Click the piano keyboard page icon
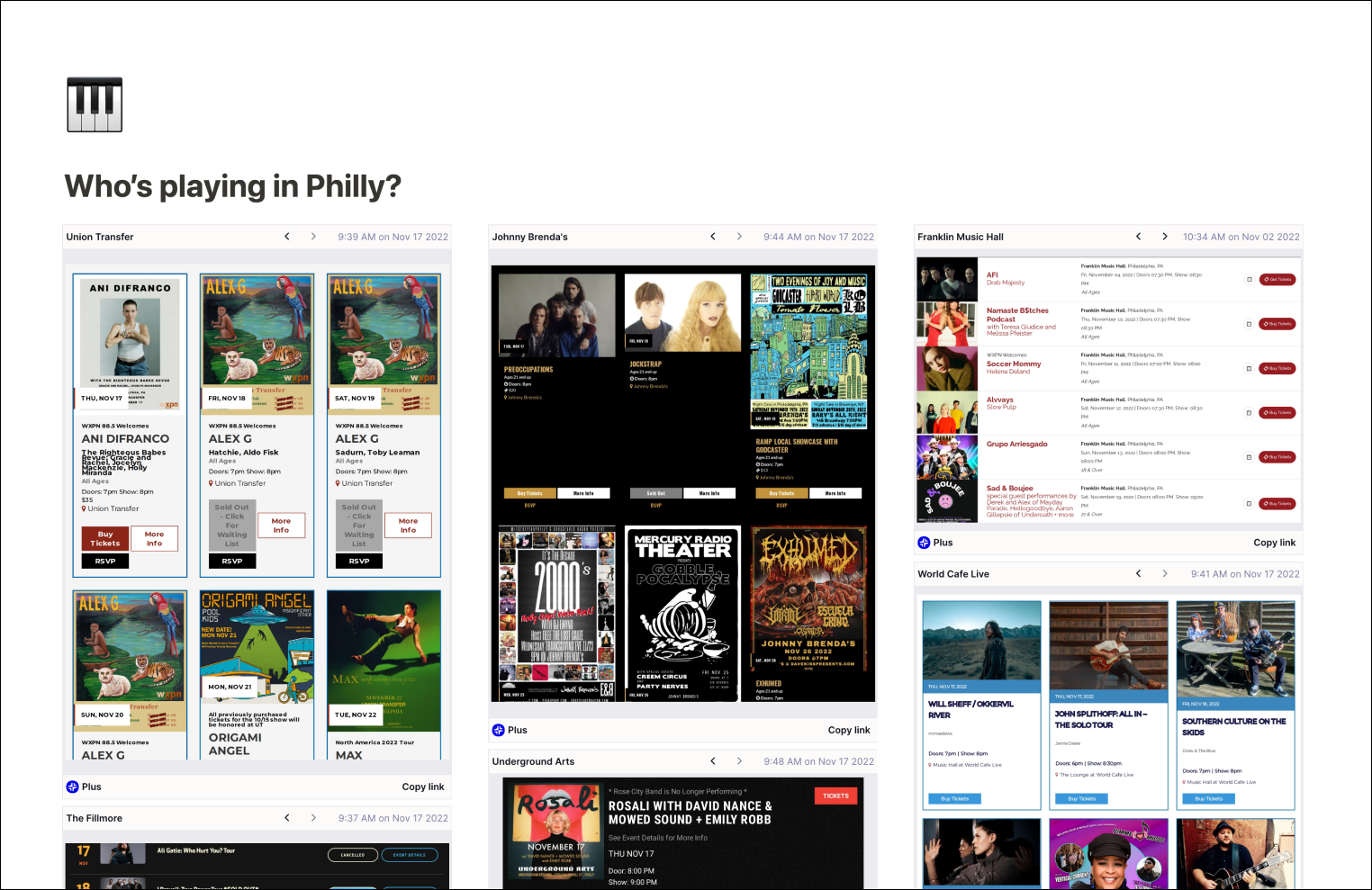The width and height of the screenshot is (1372, 890). click(x=95, y=104)
